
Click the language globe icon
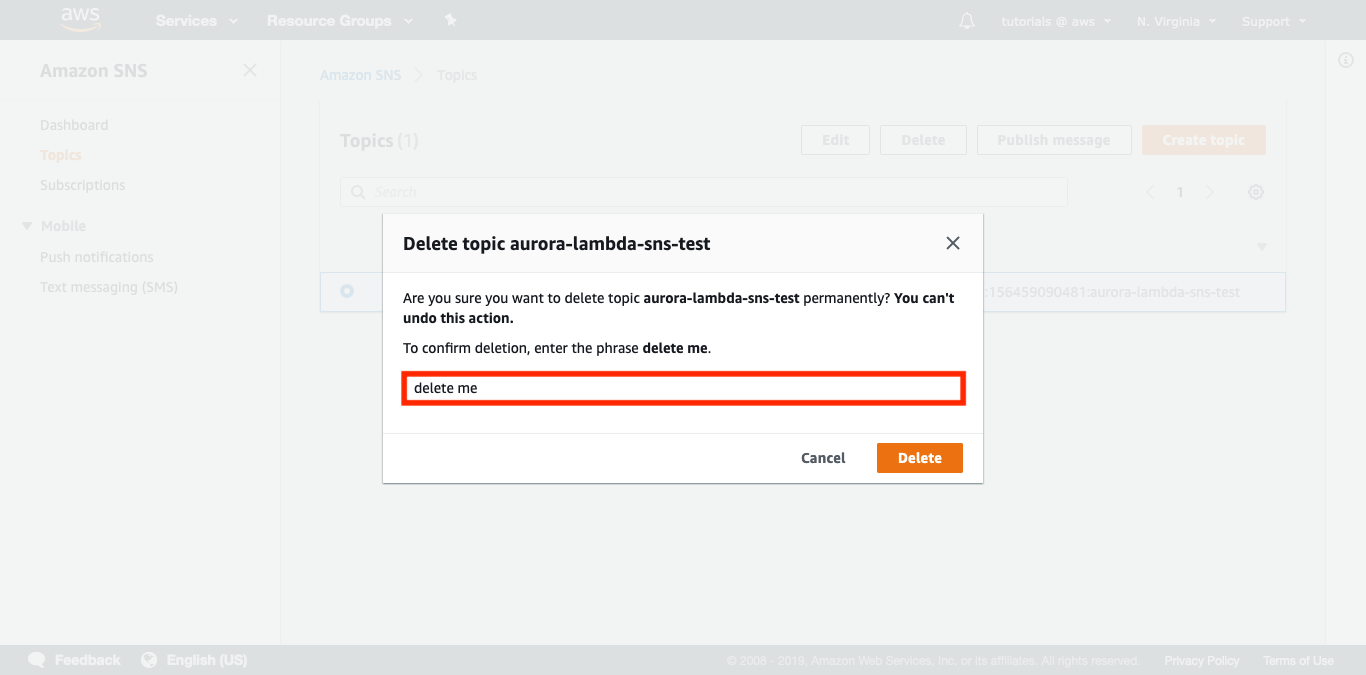(150, 660)
